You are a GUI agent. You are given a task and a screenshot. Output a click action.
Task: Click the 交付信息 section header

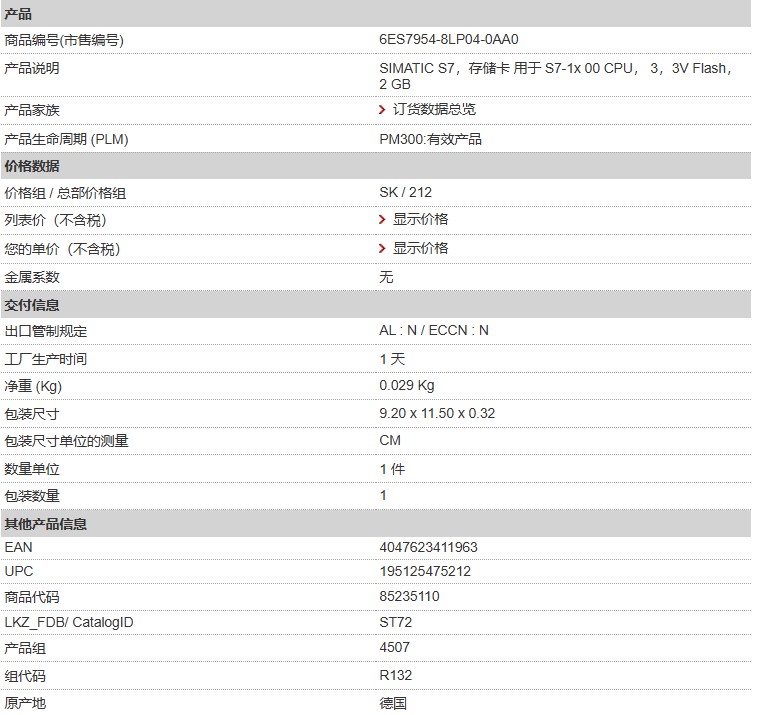click(x=32, y=305)
